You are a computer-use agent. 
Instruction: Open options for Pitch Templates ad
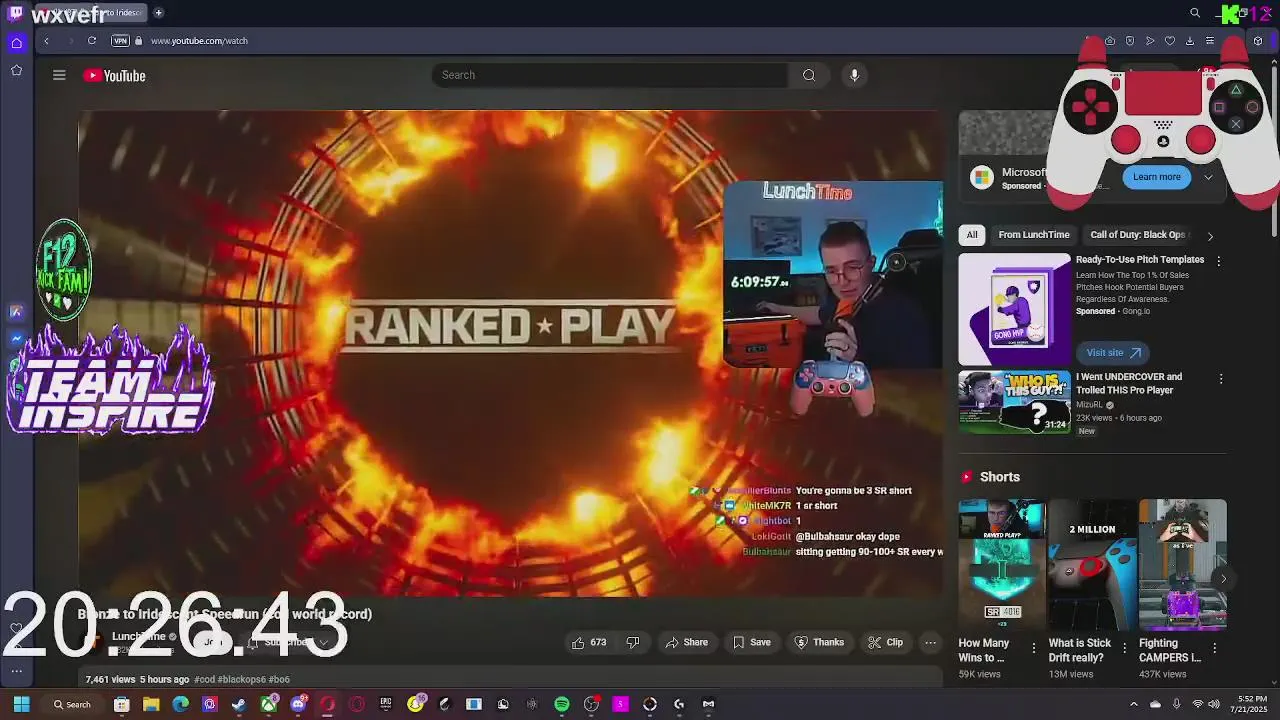click(x=1218, y=260)
